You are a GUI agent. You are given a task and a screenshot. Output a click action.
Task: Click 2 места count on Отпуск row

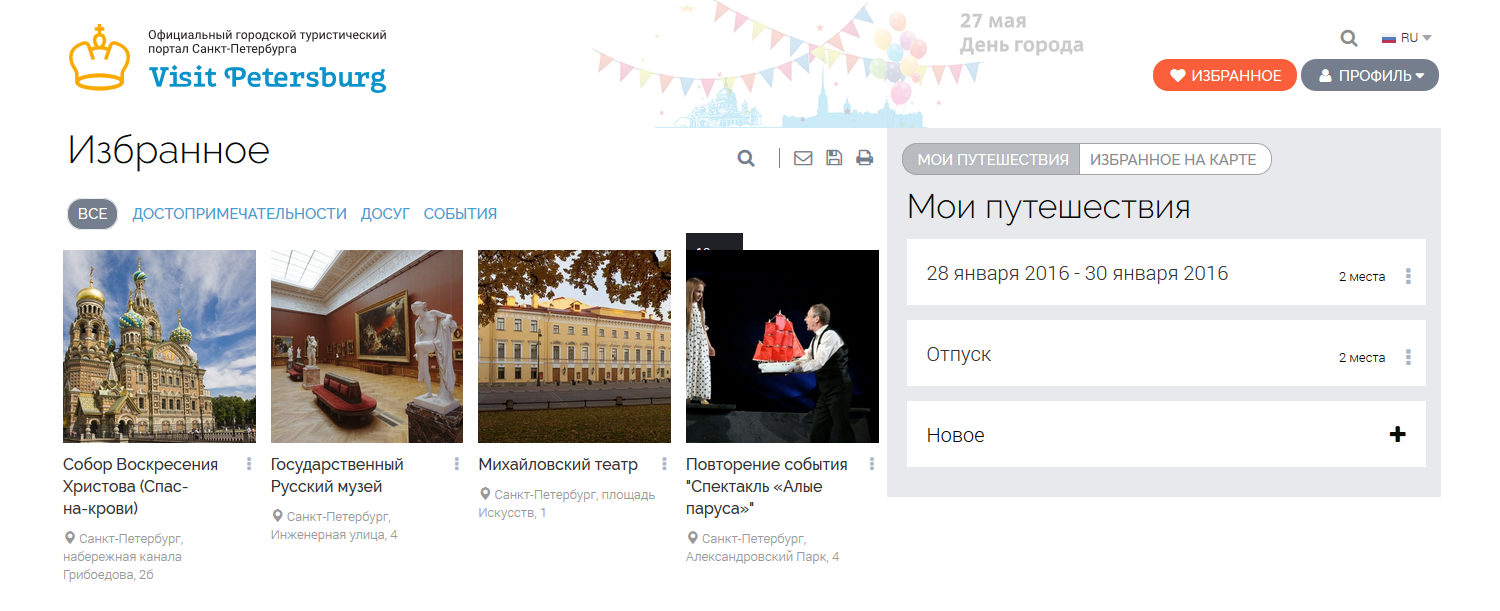pyautogui.click(x=1362, y=357)
